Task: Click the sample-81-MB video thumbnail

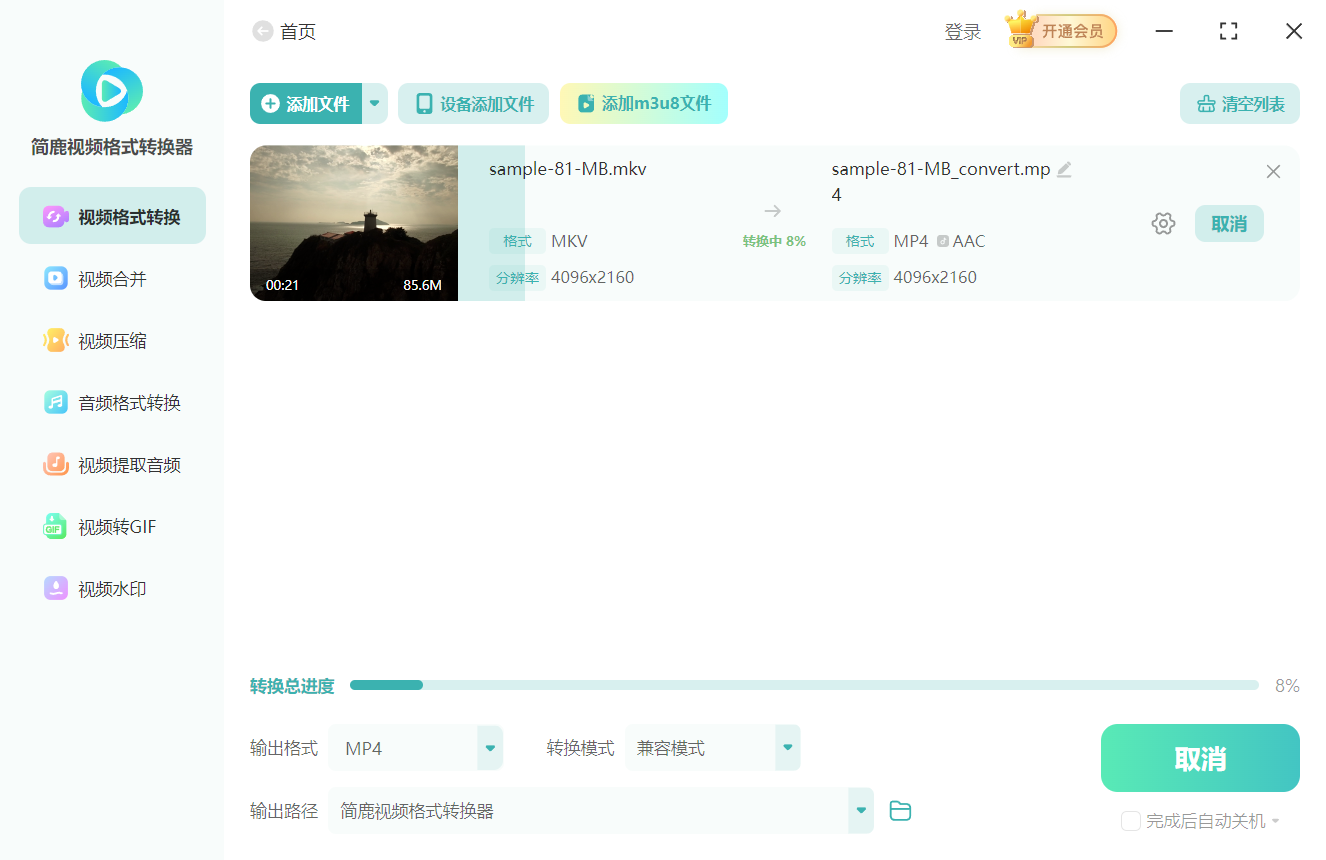Action: 354,223
